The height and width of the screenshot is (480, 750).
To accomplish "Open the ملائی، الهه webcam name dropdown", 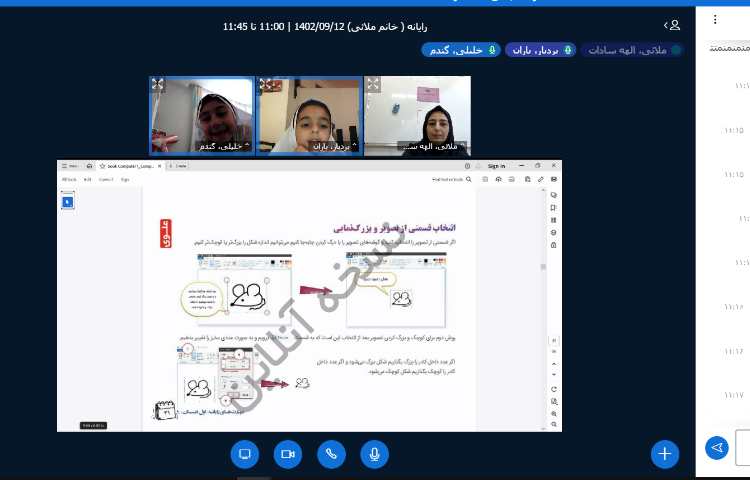I will tap(433, 146).
